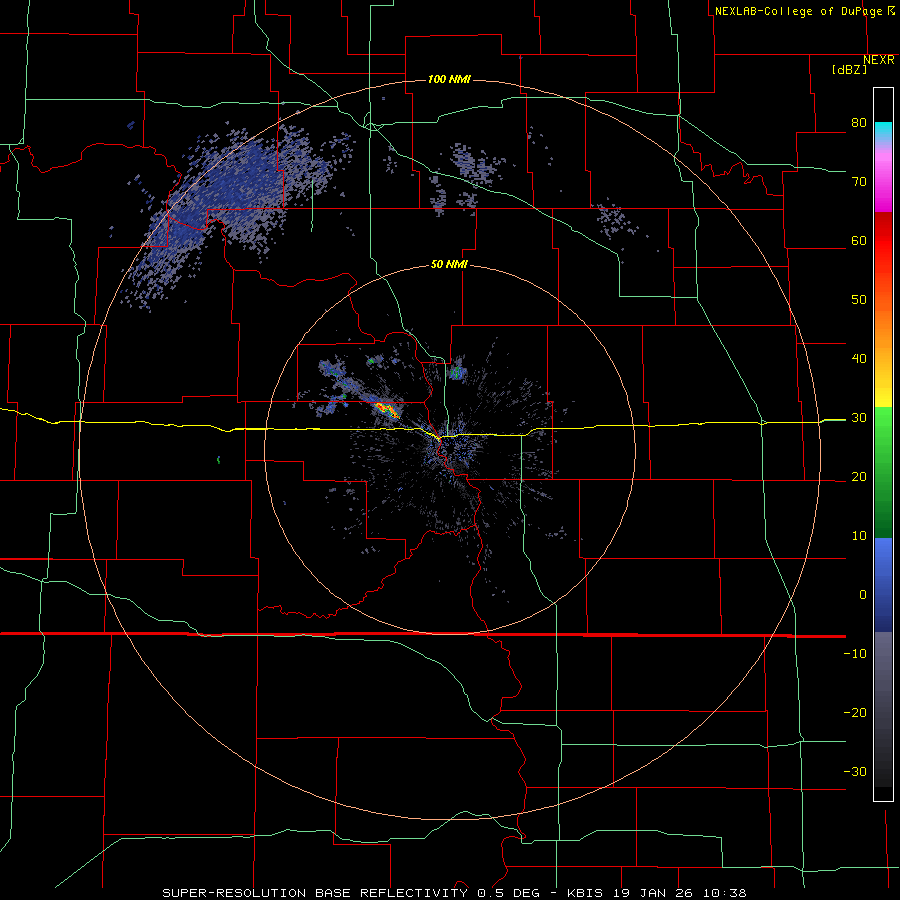Click the 50 value on dBZ scale
Image resolution: width=900 pixels, height=900 pixels.
[859, 300]
